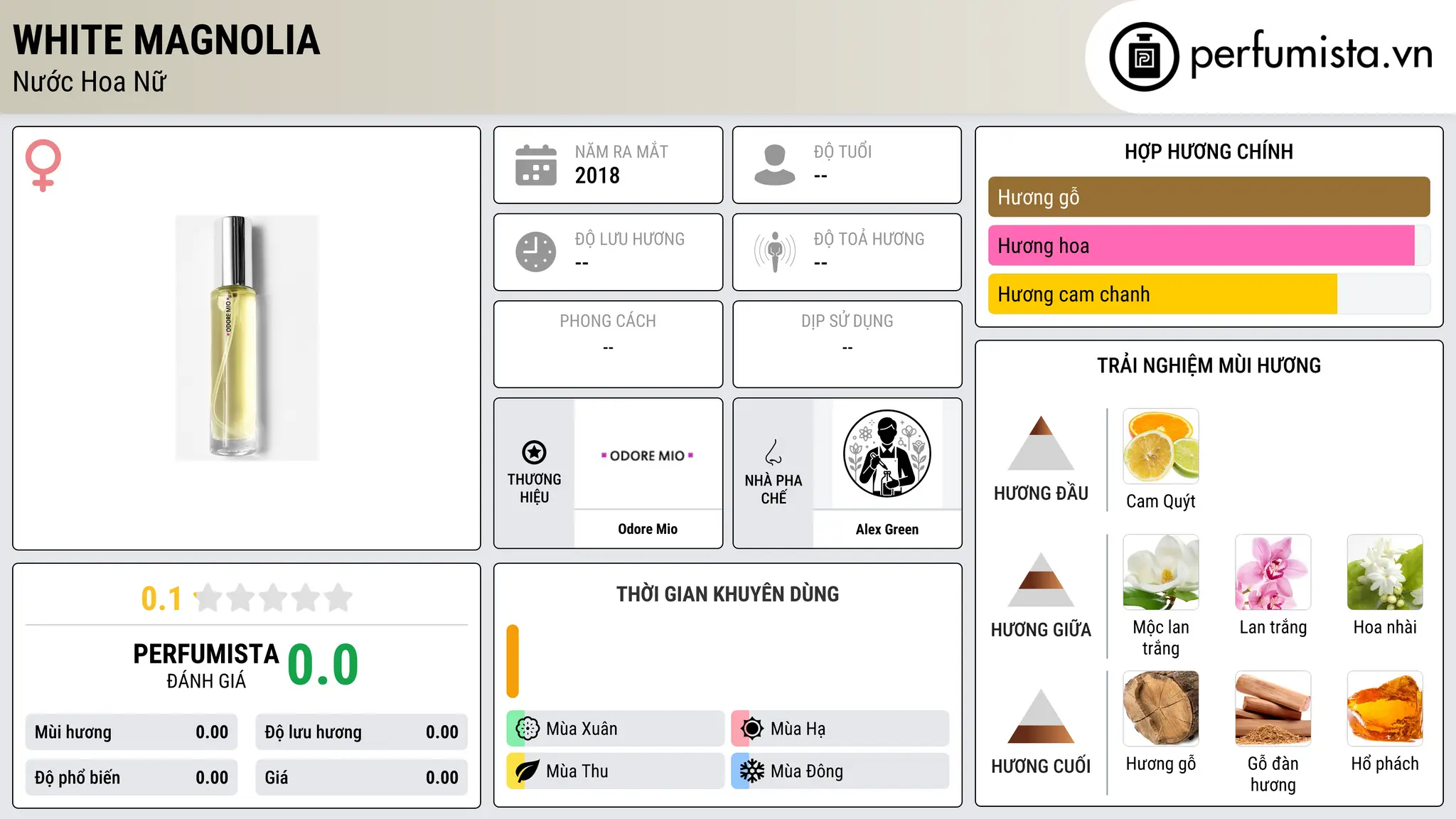Image resolution: width=1456 pixels, height=819 pixels.
Task: Click the HỢP HƯƠNG CHÍNH heading
Action: click(1209, 151)
